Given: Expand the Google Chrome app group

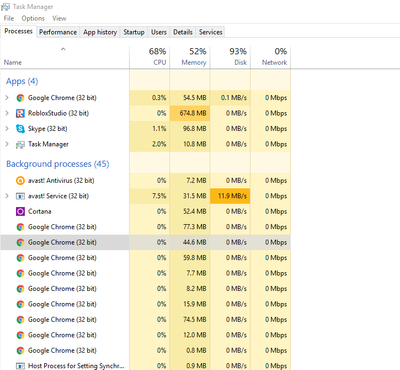Looking at the screenshot, I should 7,98.
